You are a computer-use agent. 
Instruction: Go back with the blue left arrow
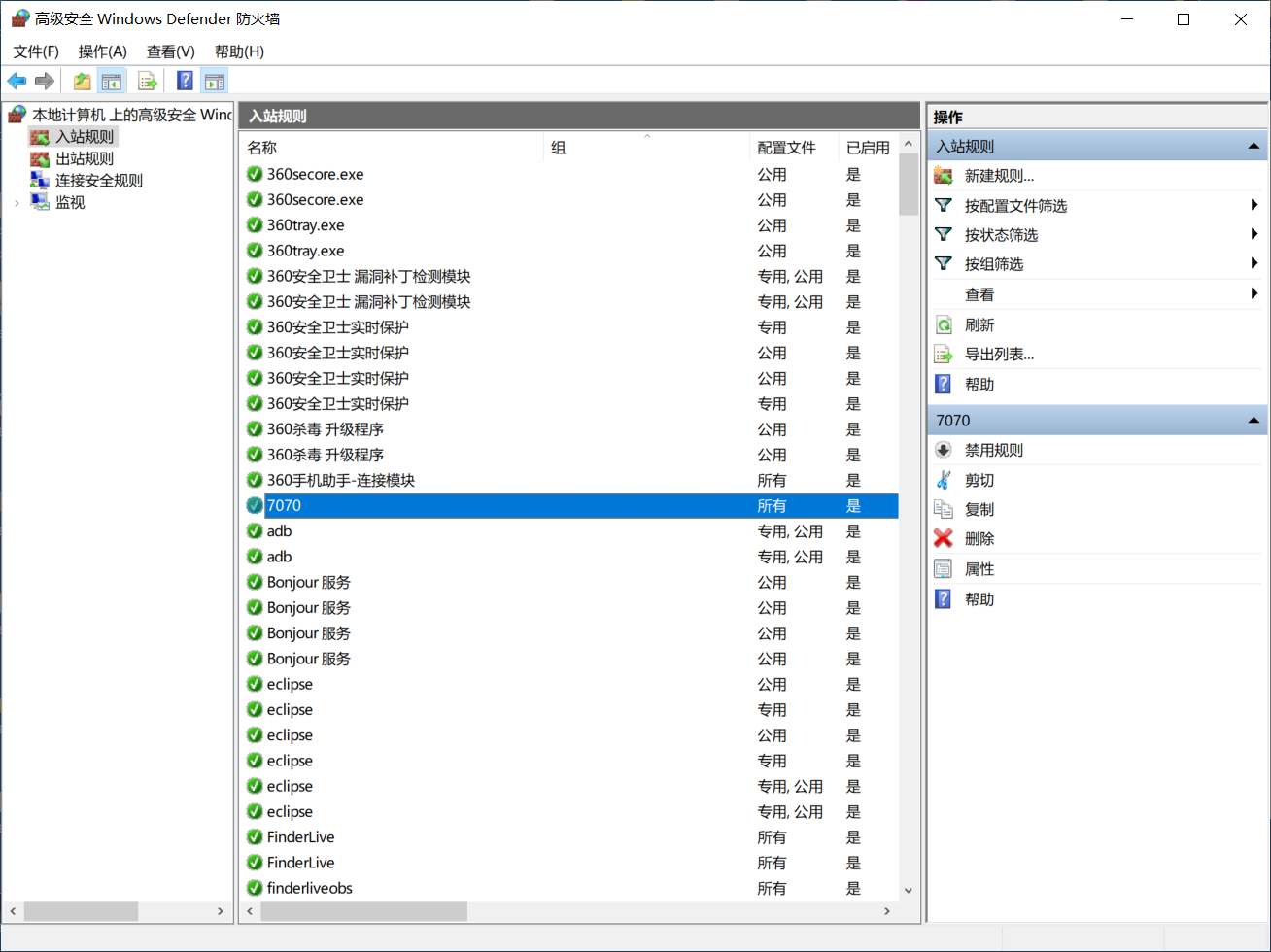pos(17,81)
